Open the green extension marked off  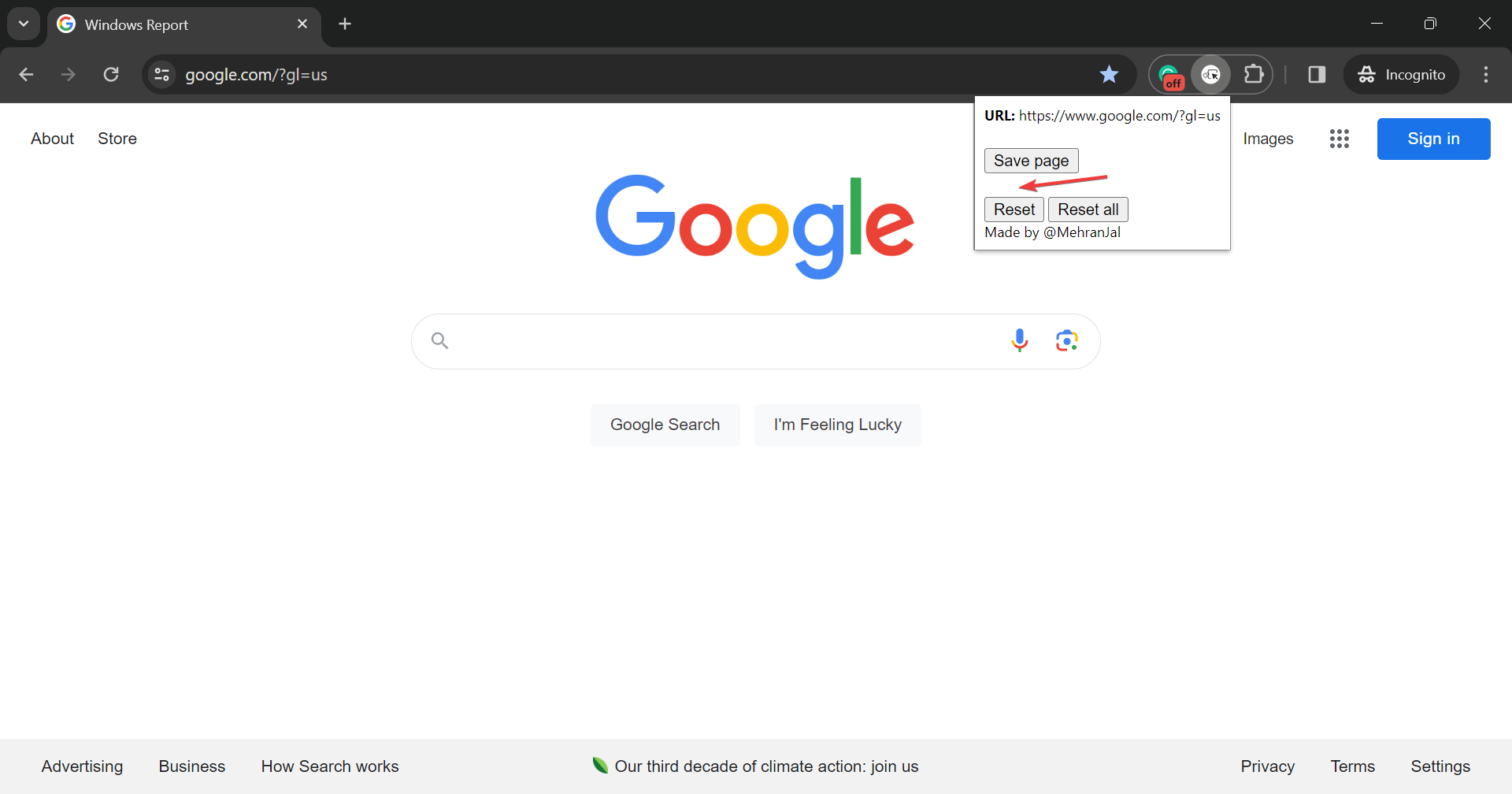tap(1171, 76)
